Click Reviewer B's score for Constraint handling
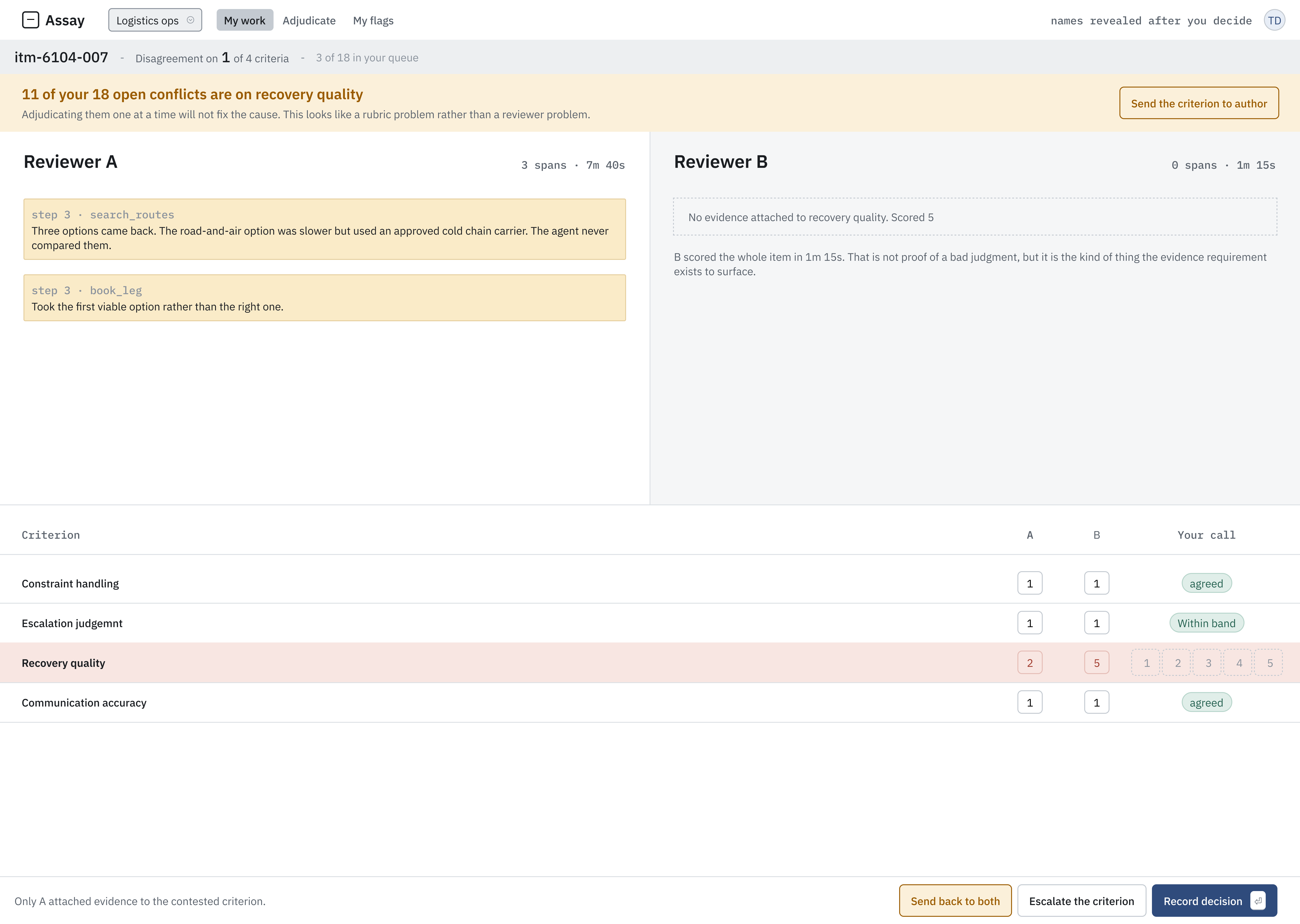Screen dimensions: 1300x924 coord(1097,583)
